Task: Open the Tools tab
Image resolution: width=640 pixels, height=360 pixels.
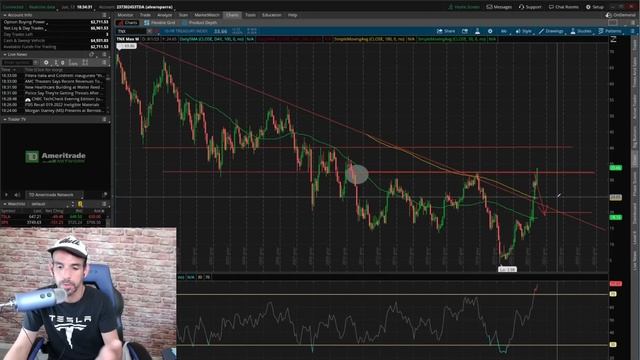Action: point(251,15)
